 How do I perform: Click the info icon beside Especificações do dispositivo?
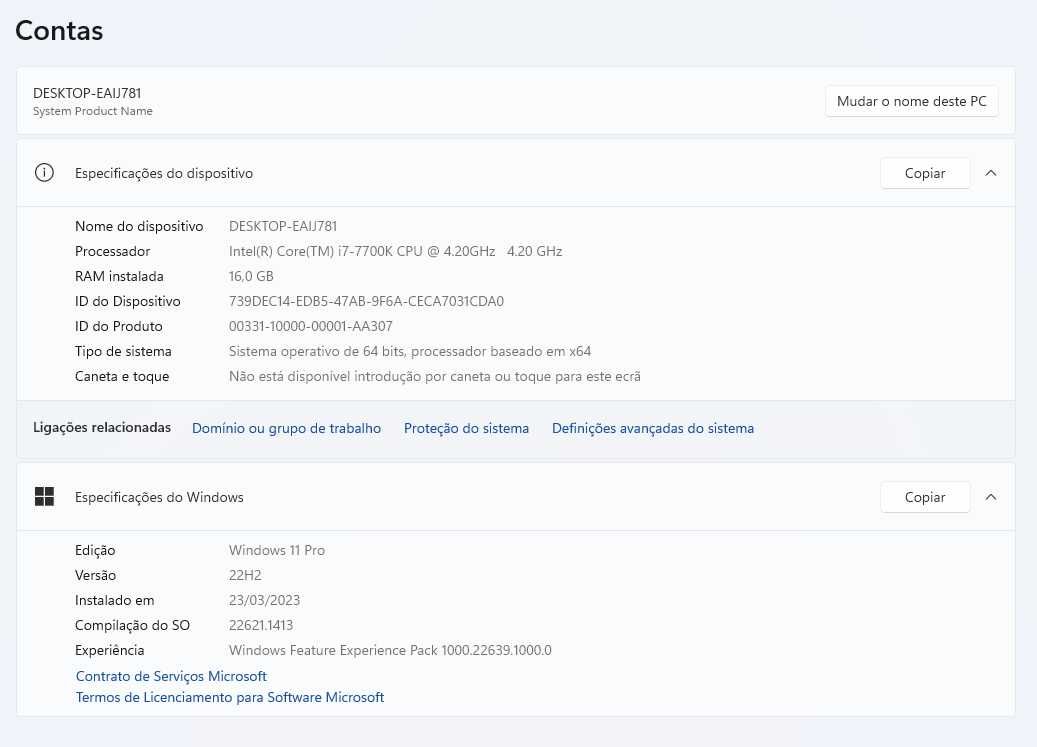tap(44, 173)
